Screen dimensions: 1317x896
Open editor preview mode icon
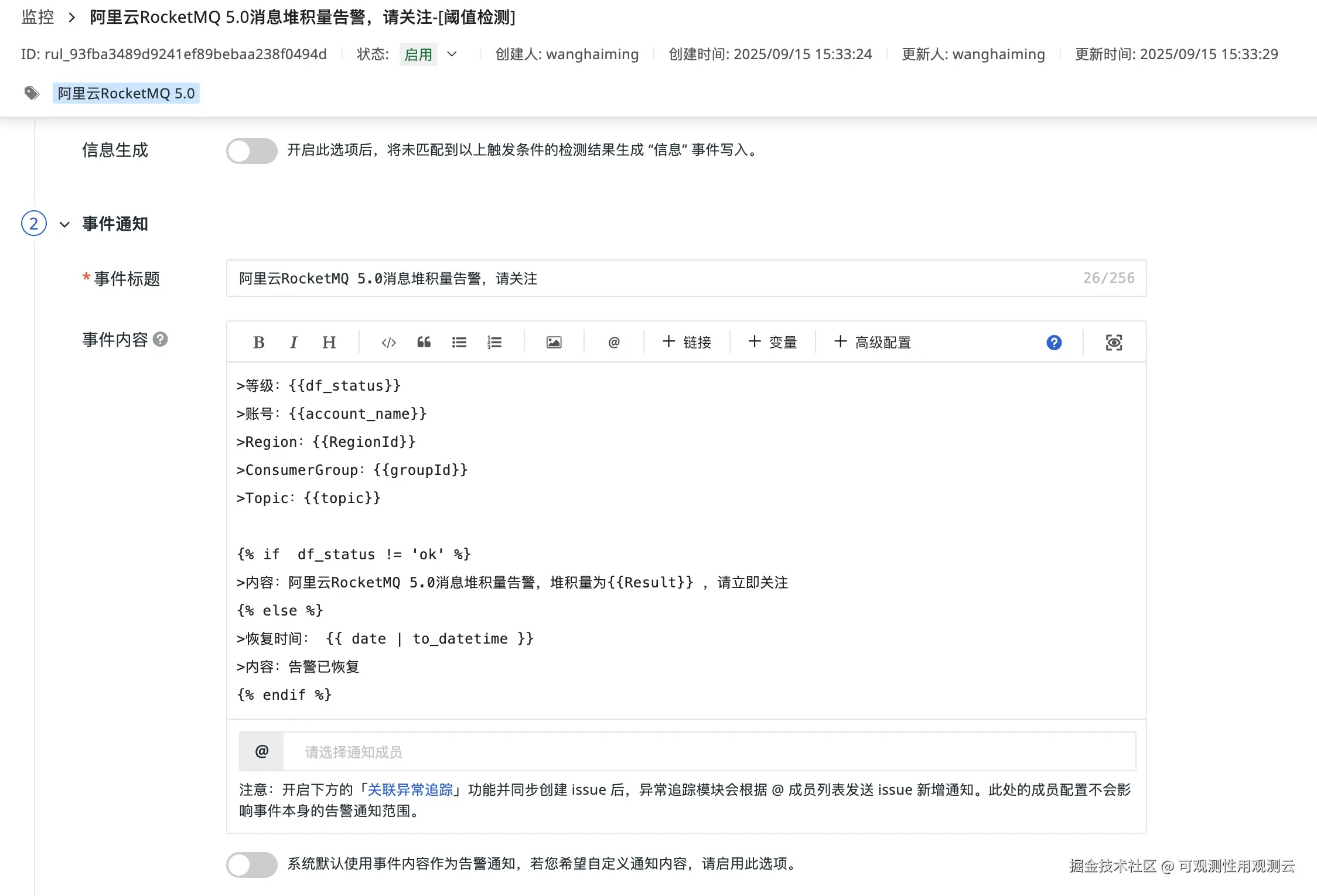tap(1114, 343)
